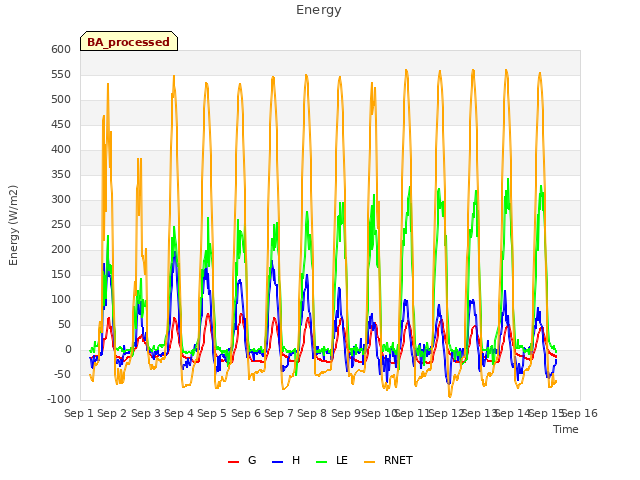Image resolution: width=640 pixels, height=480 pixels.
Task: Click the -50 y-axis tick label
Action: pos(61,375)
